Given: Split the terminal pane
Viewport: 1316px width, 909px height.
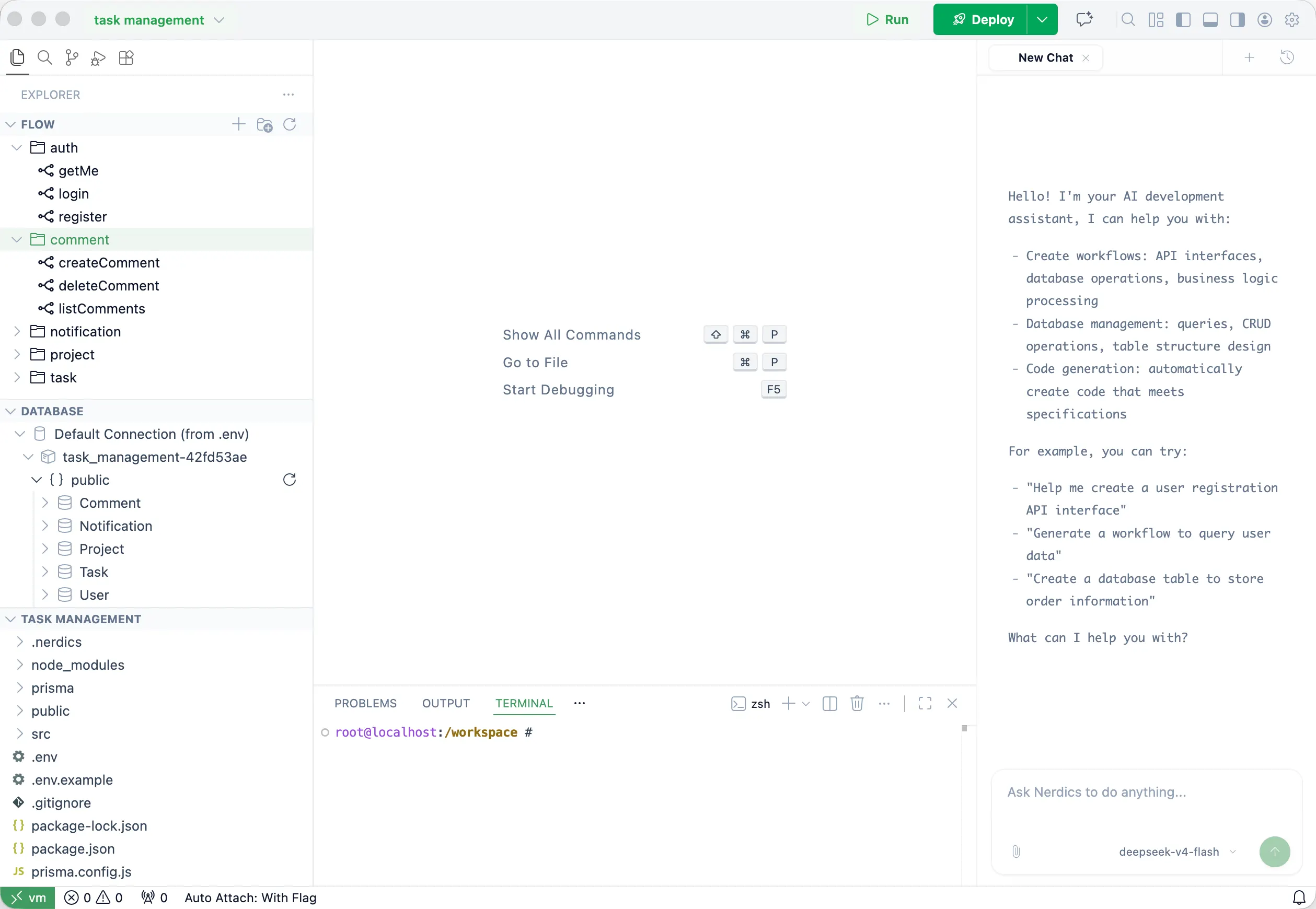Looking at the screenshot, I should coord(830,703).
